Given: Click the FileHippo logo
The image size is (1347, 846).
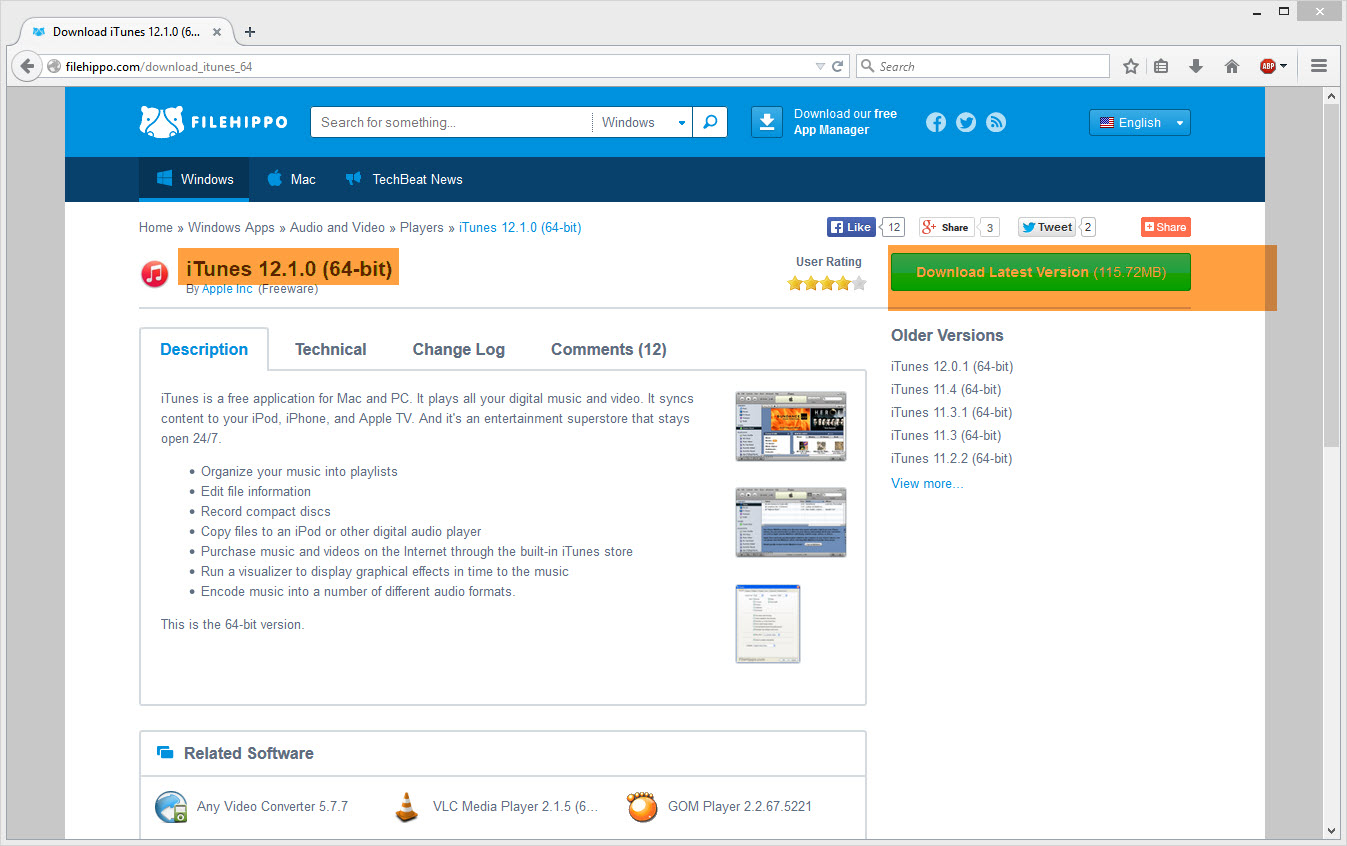Looking at the screenshot, I should click(213, 122).
